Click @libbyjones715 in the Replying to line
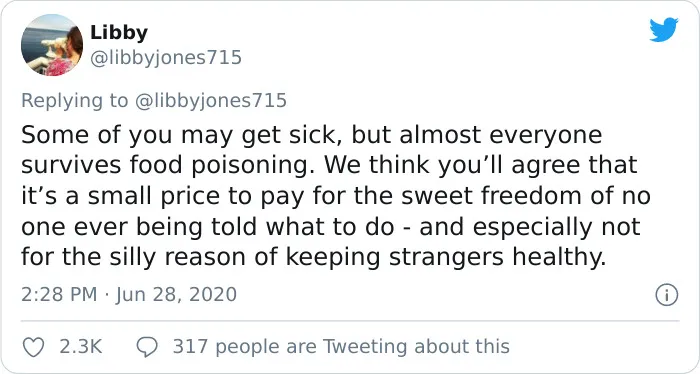Image resolution: width=700 pixels, height=374 pixels. pyautogui.click(x=210, y=100)
